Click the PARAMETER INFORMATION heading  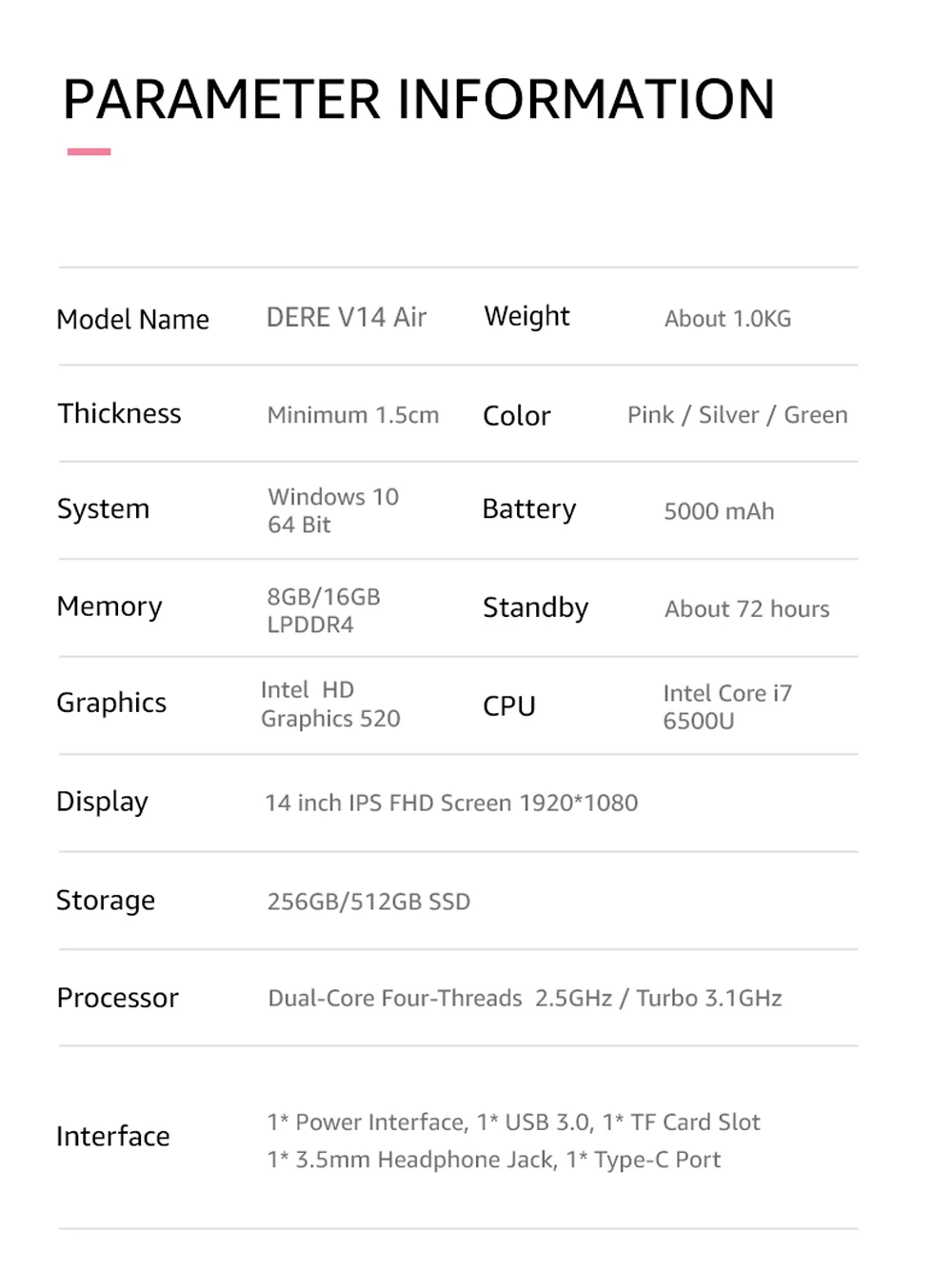coord(419,100)
